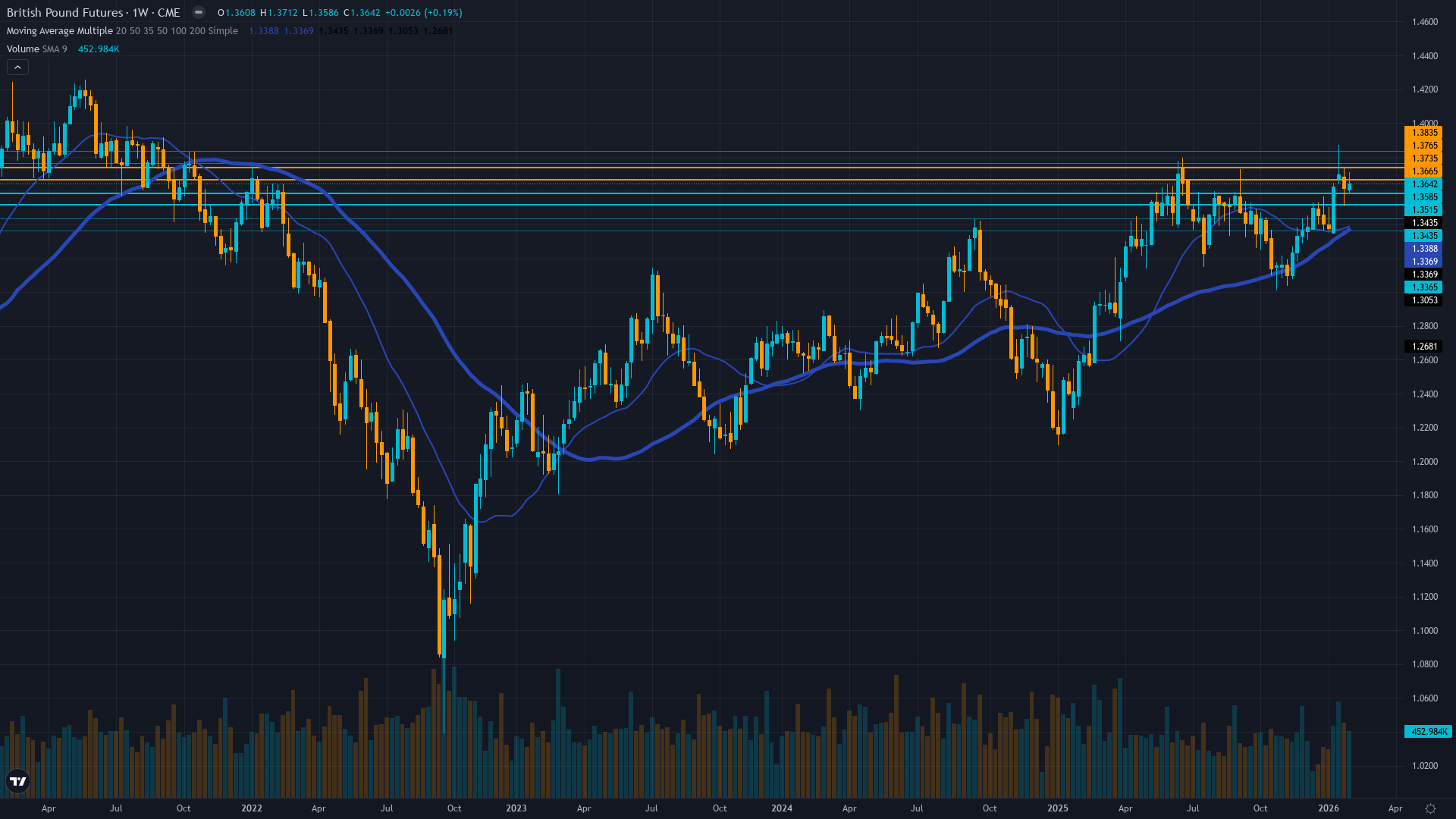Click the legend volume value 452.984K

(x=99, y=49)
